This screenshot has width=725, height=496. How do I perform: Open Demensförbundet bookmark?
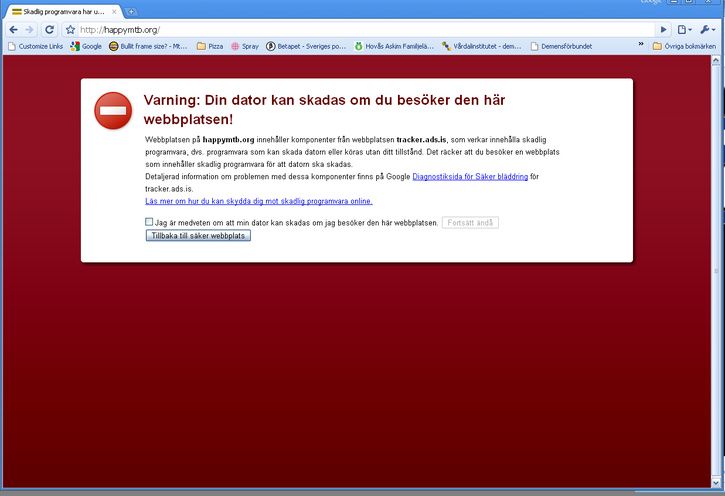(x=561, y=46)
